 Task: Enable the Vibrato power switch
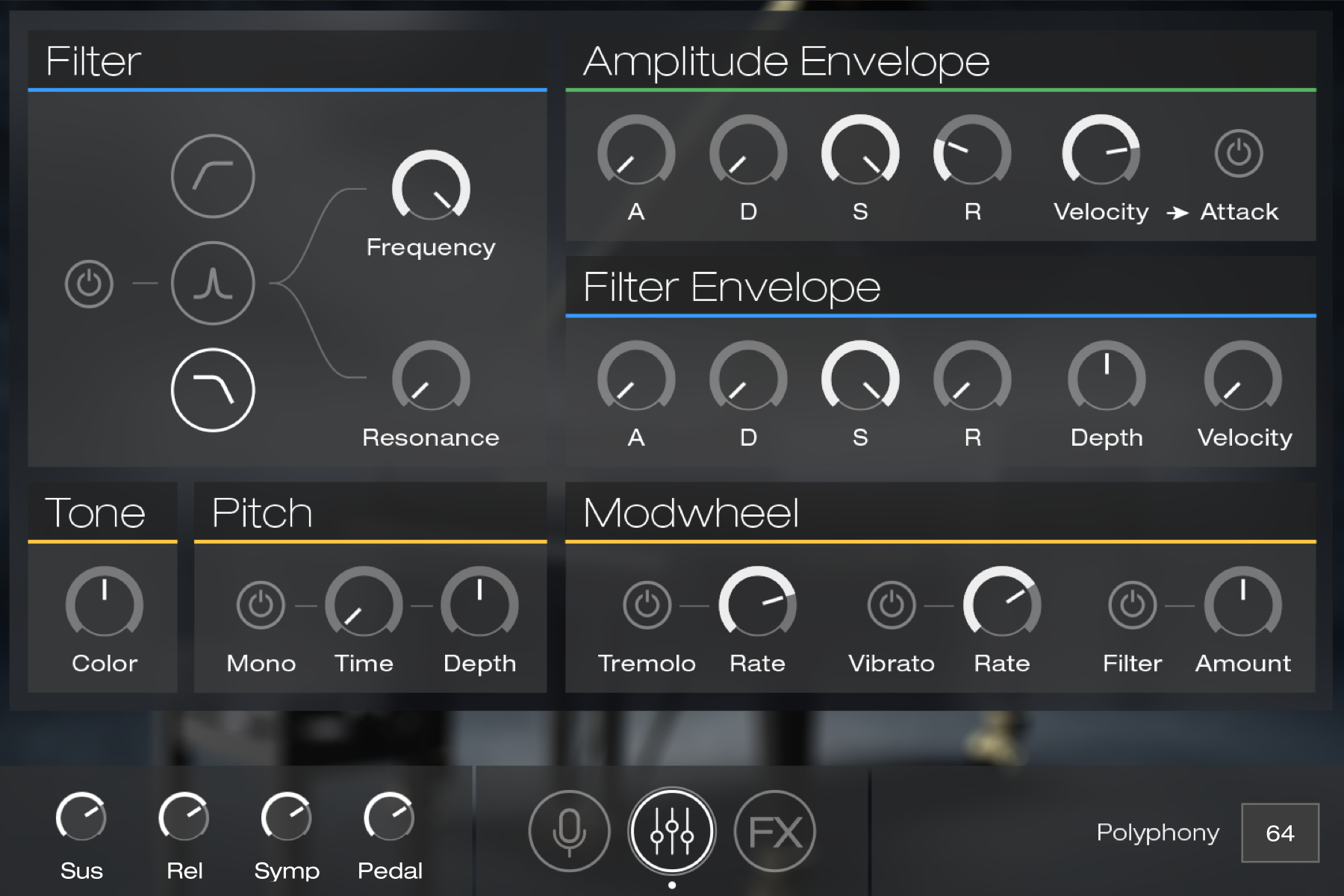892,606
